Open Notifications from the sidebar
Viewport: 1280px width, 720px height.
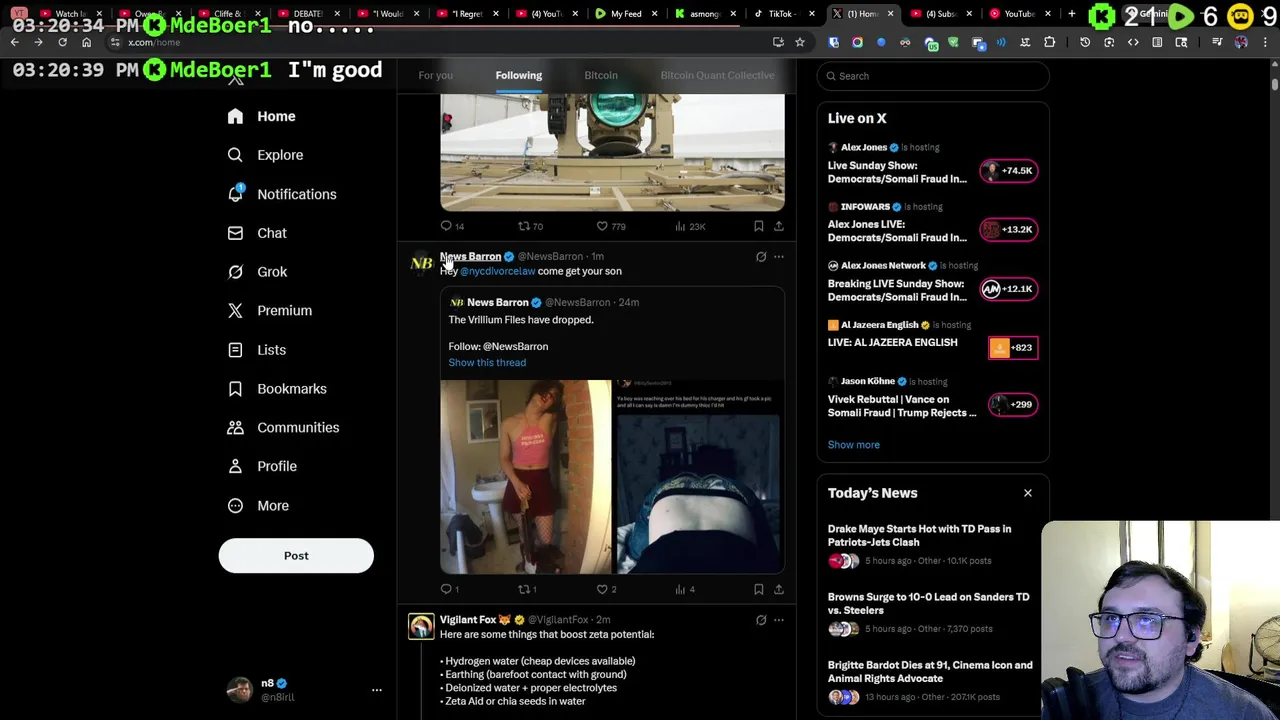282,194
